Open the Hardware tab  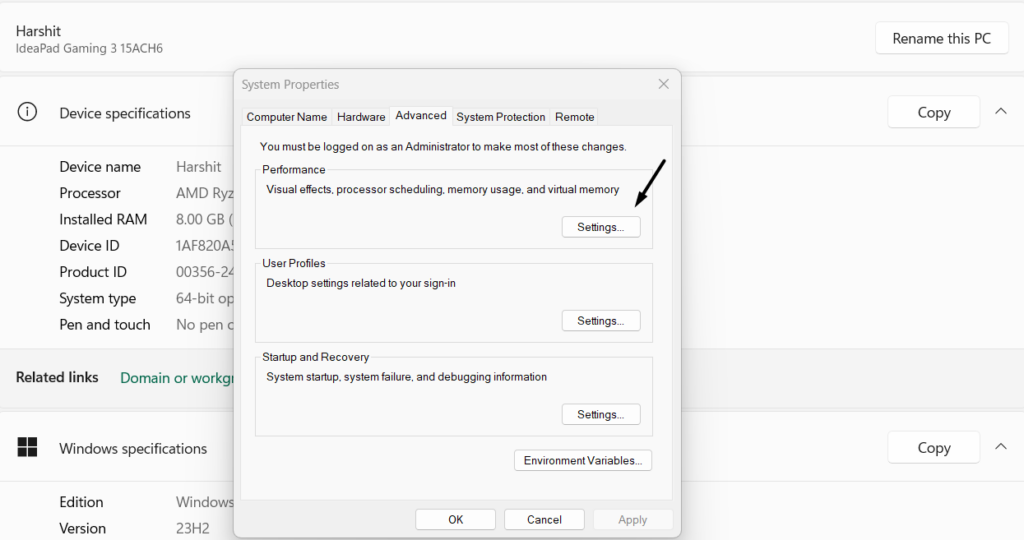pyautogui.click(x=361, y=117)
